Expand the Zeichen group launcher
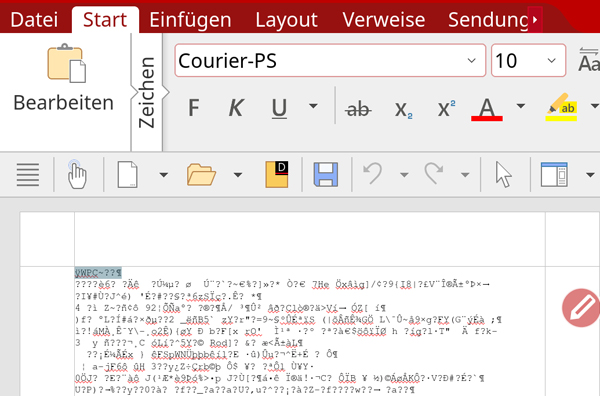 147,92
